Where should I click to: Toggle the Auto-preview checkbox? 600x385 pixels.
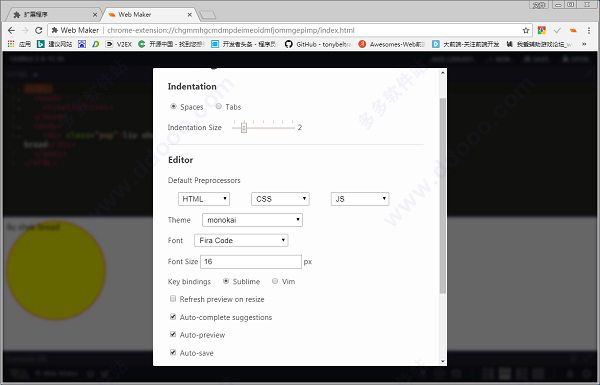pos(173,334)
